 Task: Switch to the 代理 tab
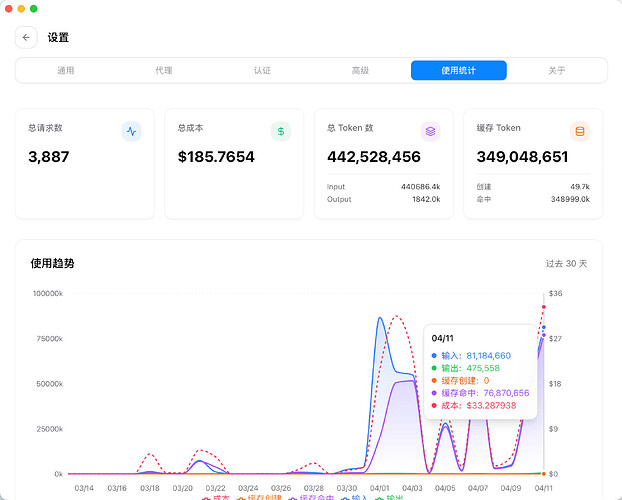164,71
